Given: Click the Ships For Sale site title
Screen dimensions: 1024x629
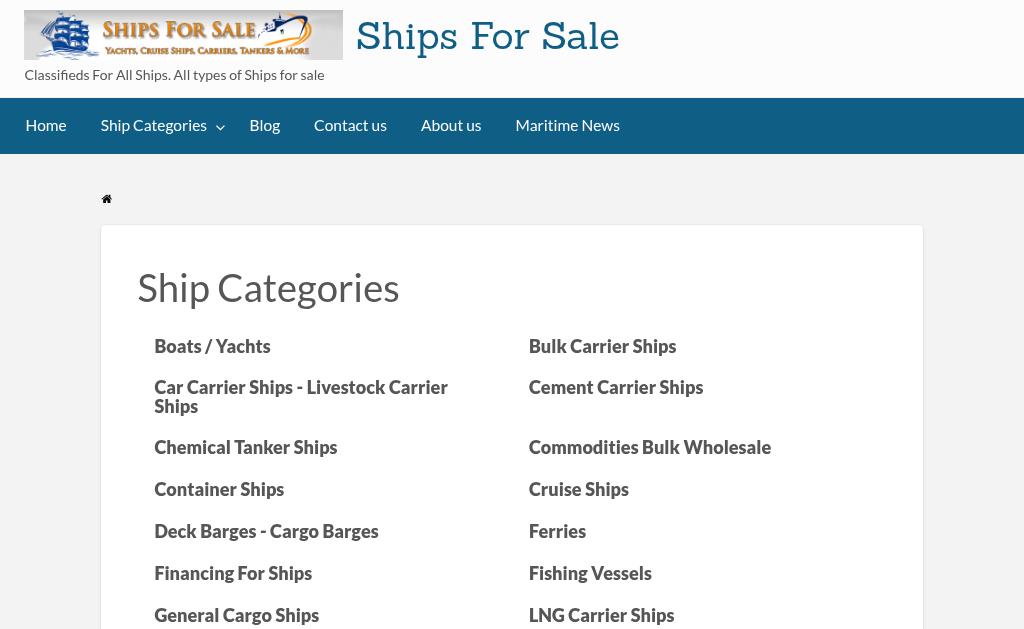Looking at the screenshot, I should (488, 37).
